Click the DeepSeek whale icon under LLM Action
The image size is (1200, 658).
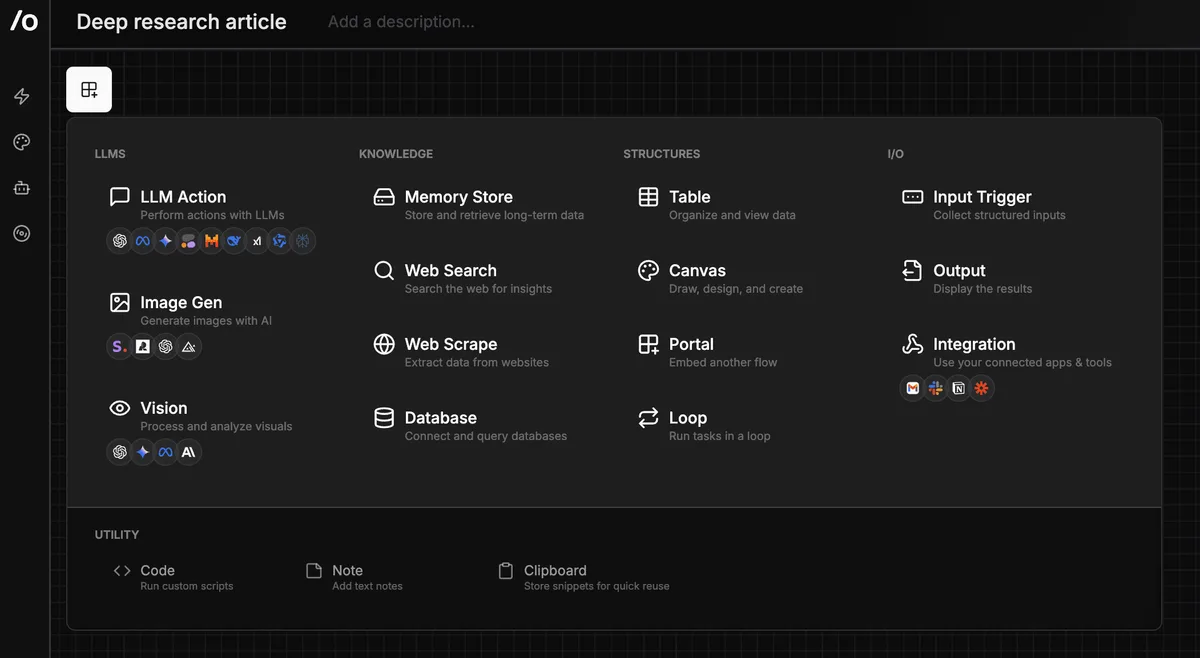pyautogui.click(x=235, y=241)
